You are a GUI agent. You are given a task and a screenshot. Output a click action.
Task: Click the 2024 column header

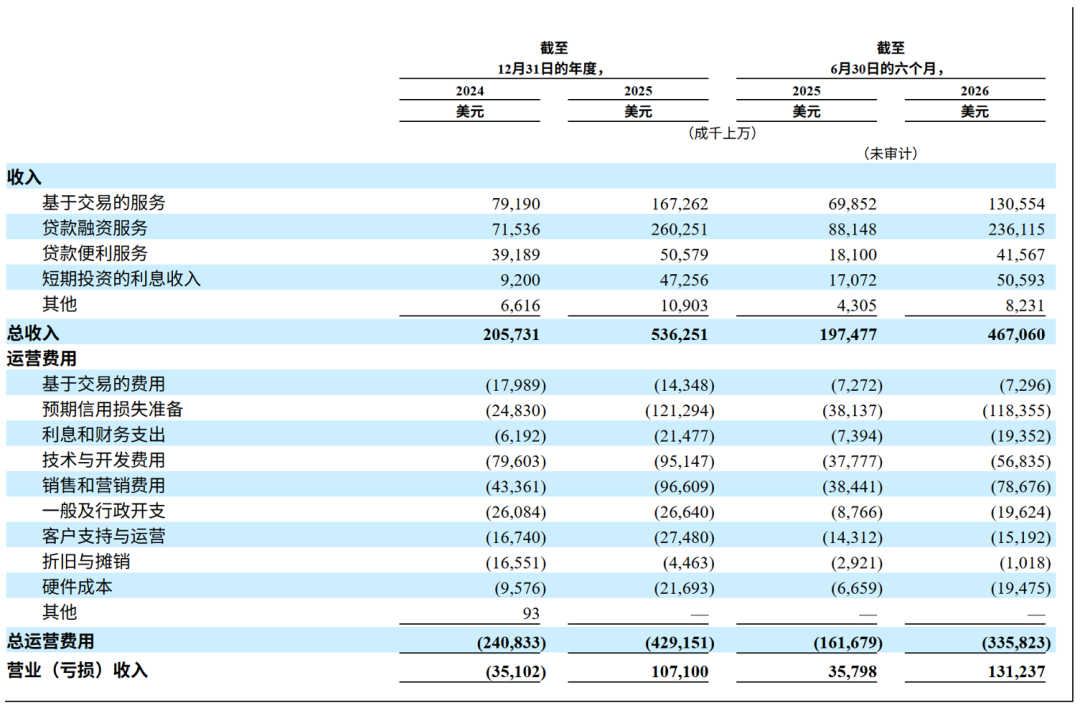470,91
